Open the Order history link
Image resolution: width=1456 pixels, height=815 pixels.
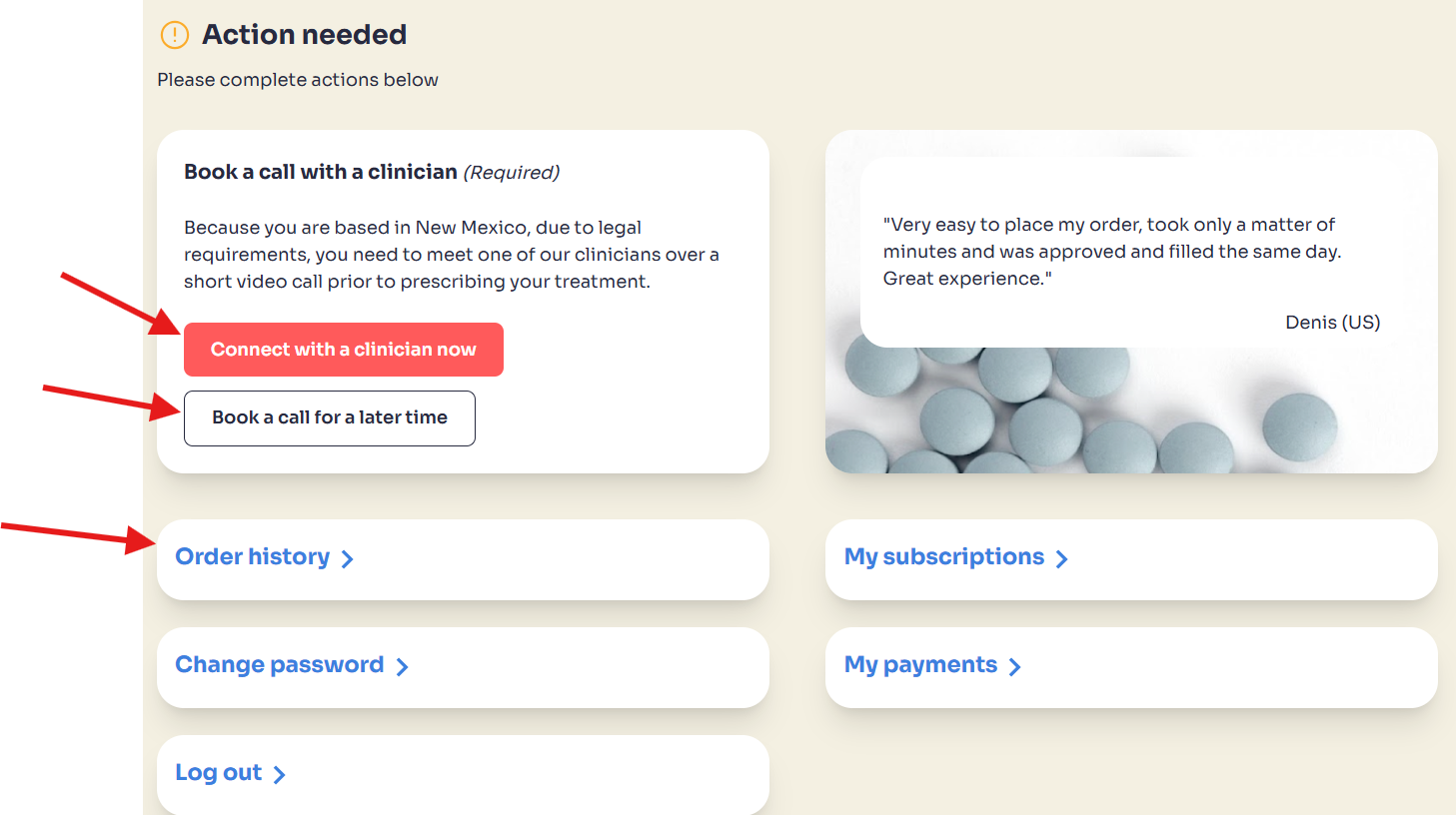pyautogui.click(x=253, y=557)
